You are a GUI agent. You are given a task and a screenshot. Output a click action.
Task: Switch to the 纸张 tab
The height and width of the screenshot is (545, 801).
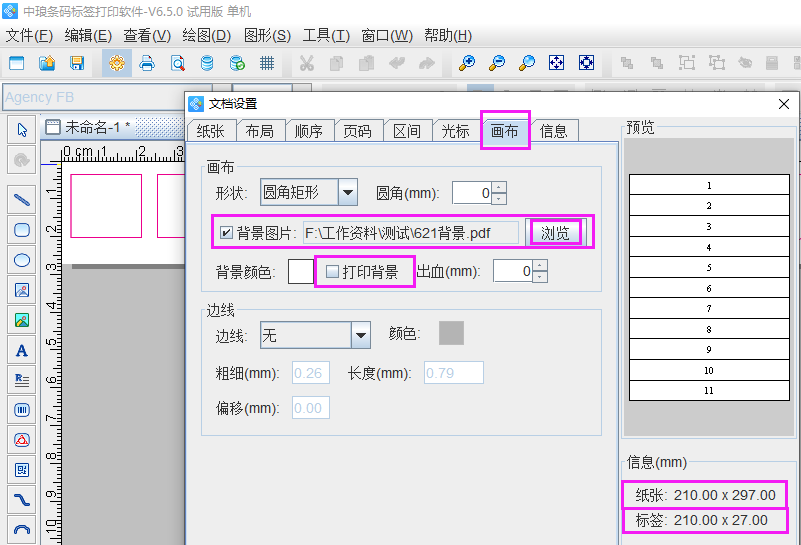pos(210,131)
